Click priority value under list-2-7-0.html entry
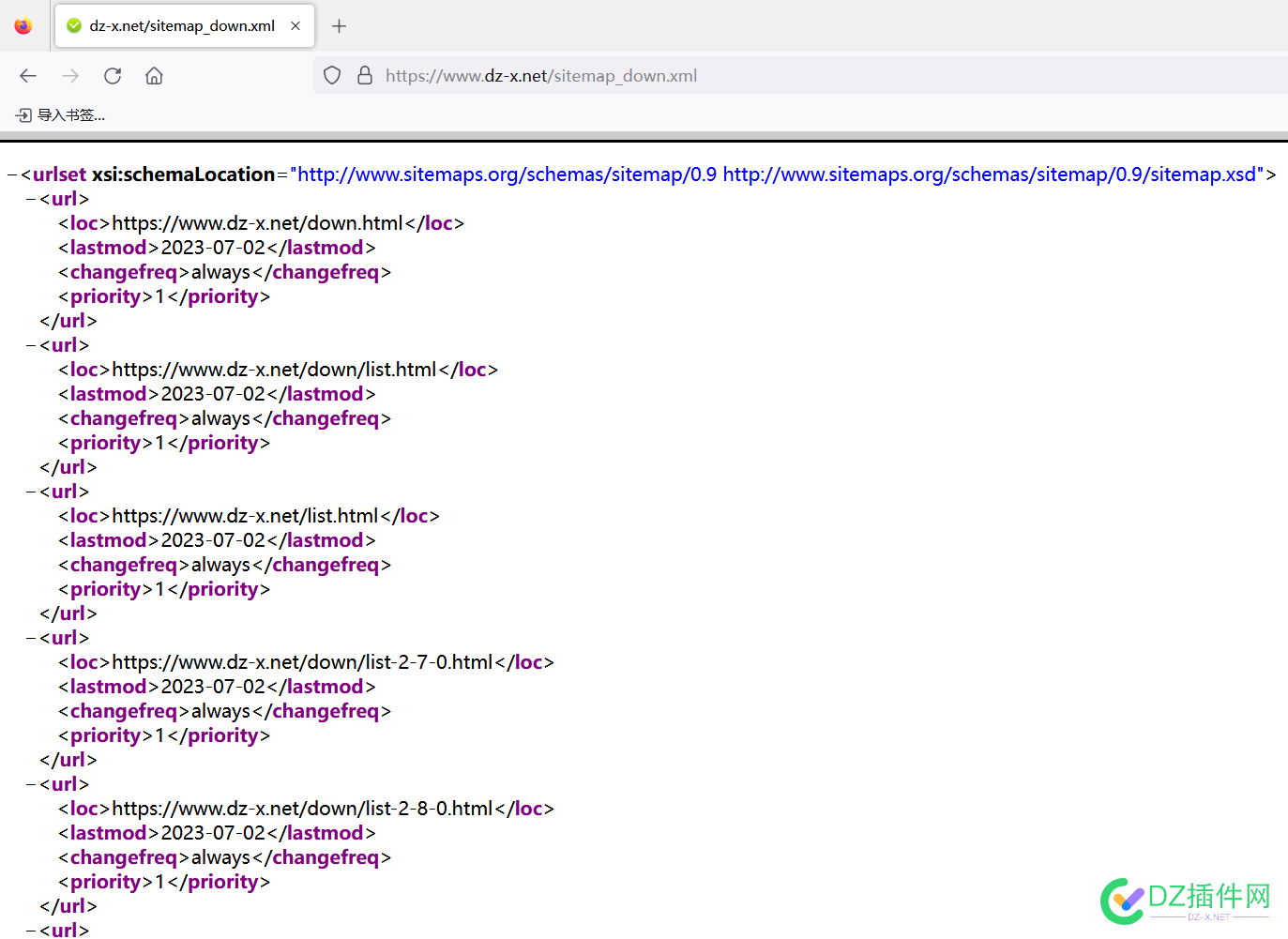Image resolution: width=1288 pixels, height=939 pixels. click(x=159, y=735)
